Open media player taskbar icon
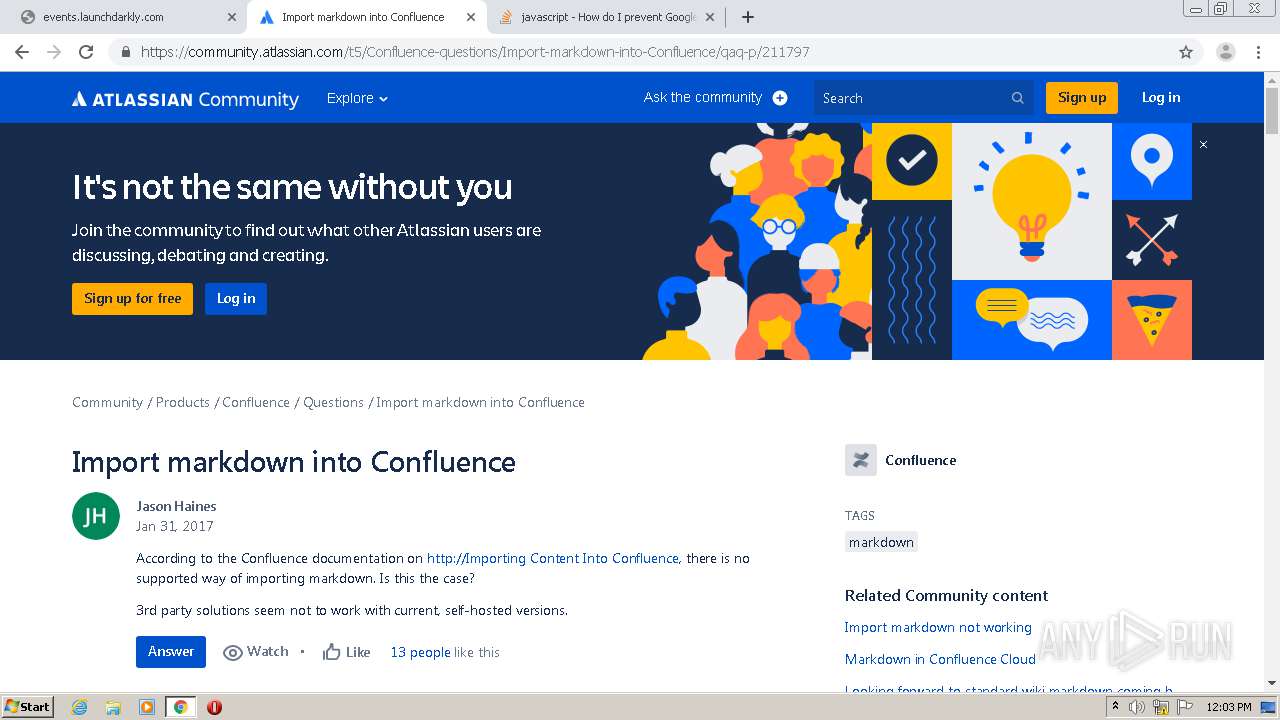1280x720 pixels. (x=147, y=707)
